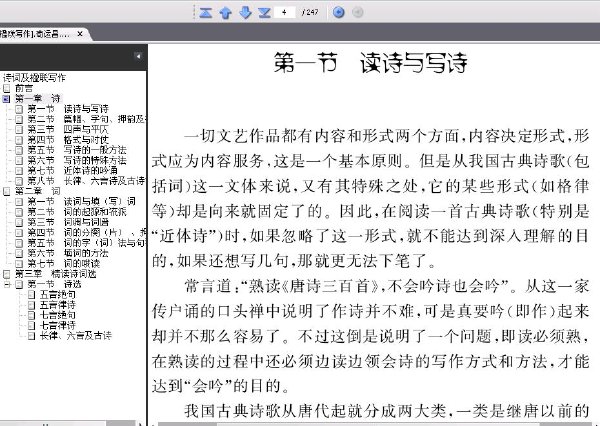The width and height of the screenshot is (600, 426).
Task: Click the blue go-back-to-previous-view button
Action: (338, 12)
